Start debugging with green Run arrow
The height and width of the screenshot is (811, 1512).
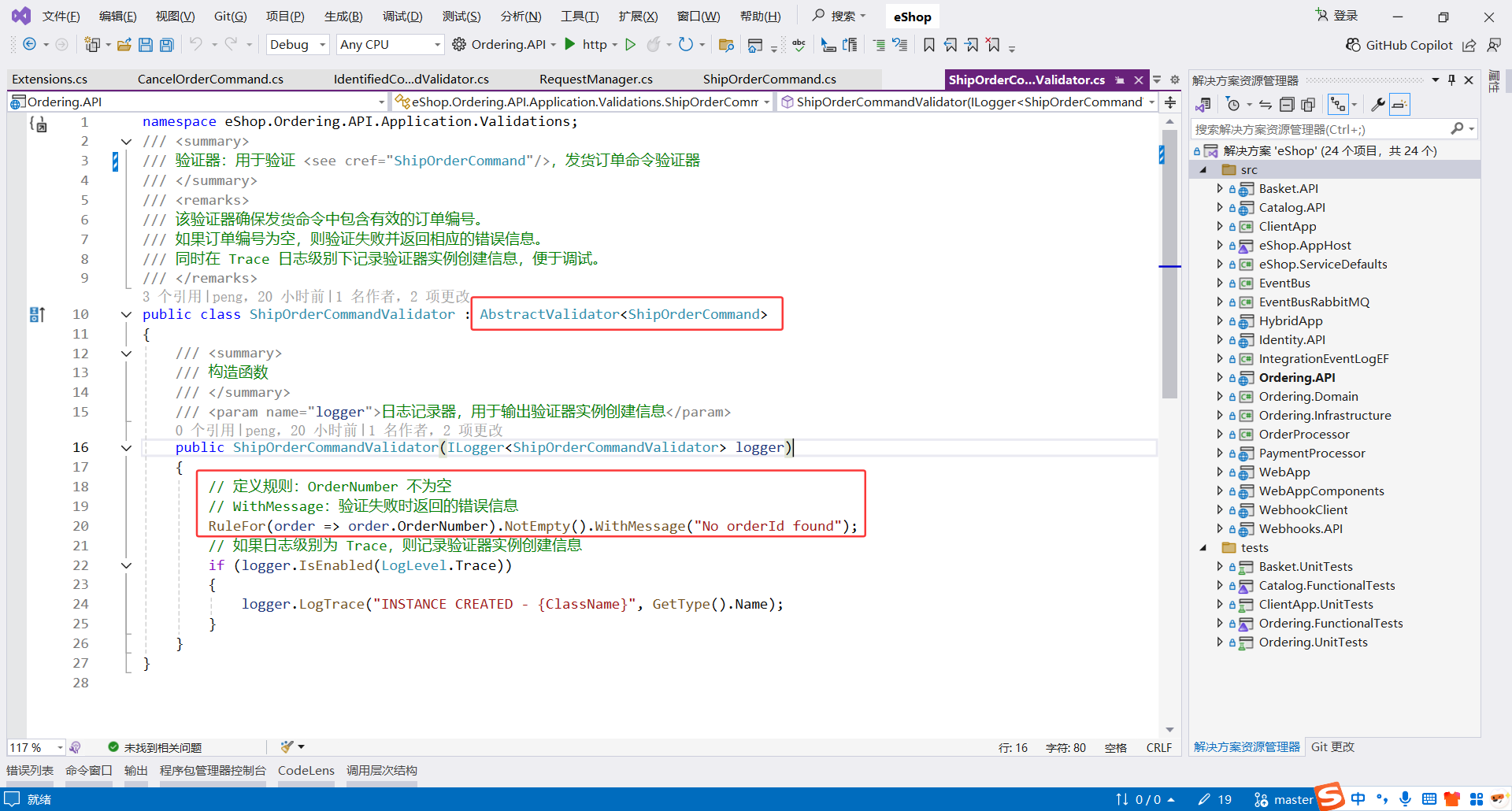[x=630, y=45]
